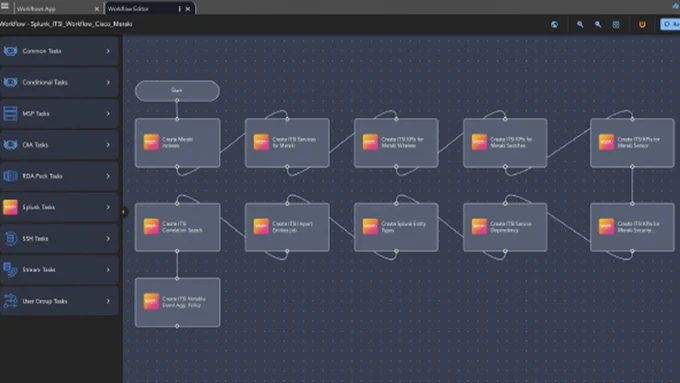
Task: Click the workflow title Splunk_ITSI_Workflow_Cisco_Meraki
Action: click(81, 24)
